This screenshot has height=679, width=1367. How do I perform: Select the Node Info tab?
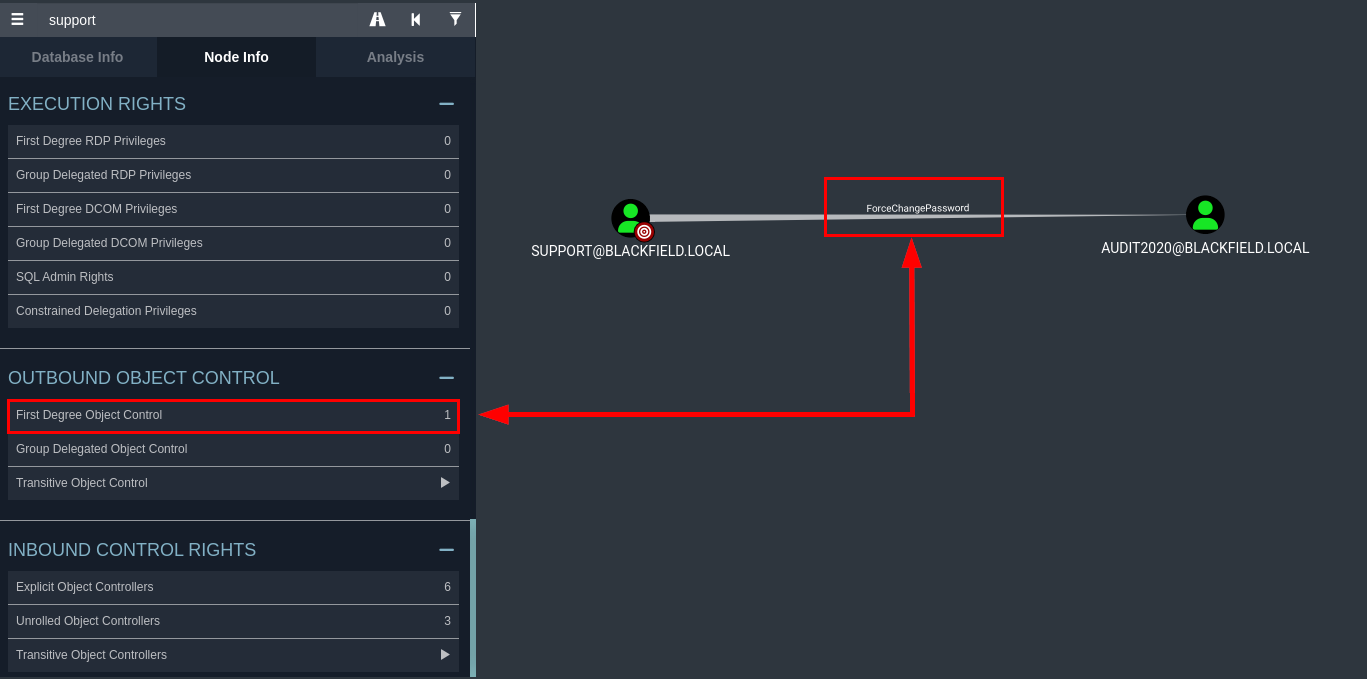click(236, 57)
